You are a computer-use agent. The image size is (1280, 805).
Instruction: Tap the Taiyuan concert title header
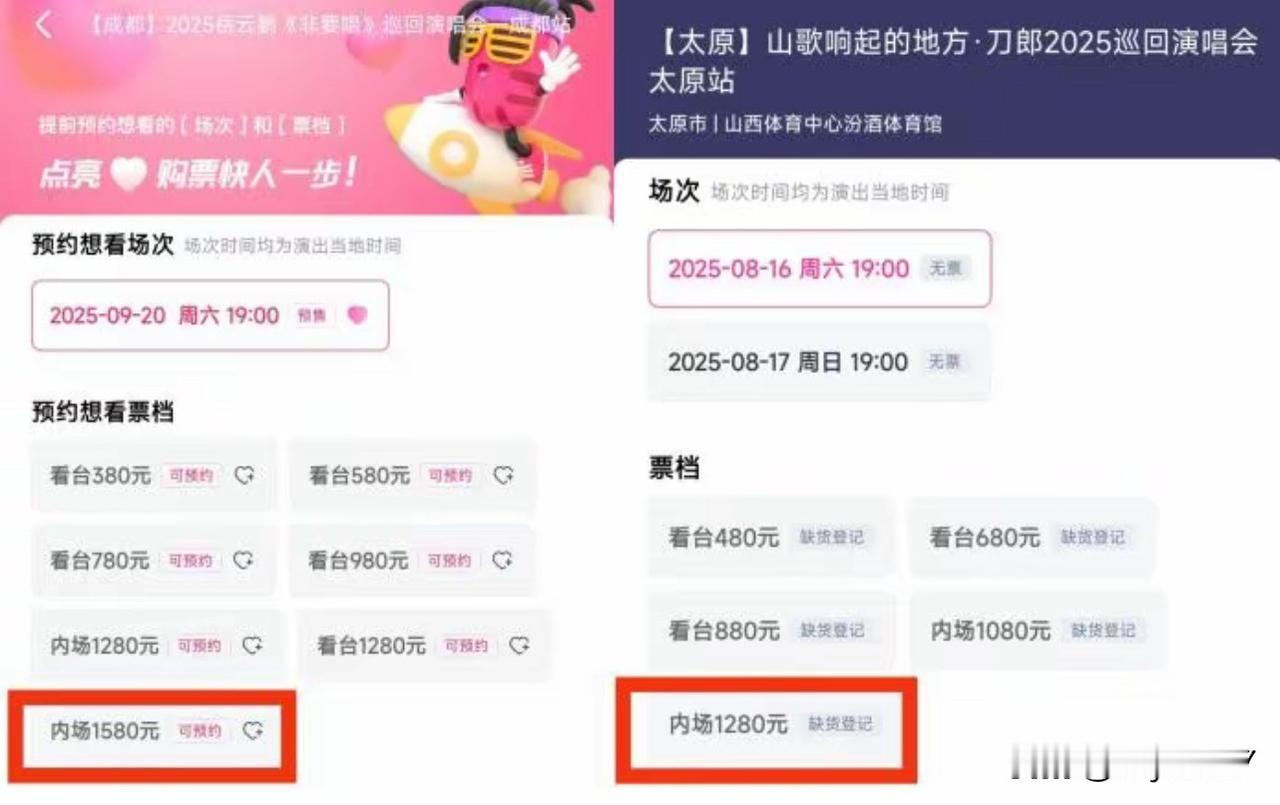point(952,62)
